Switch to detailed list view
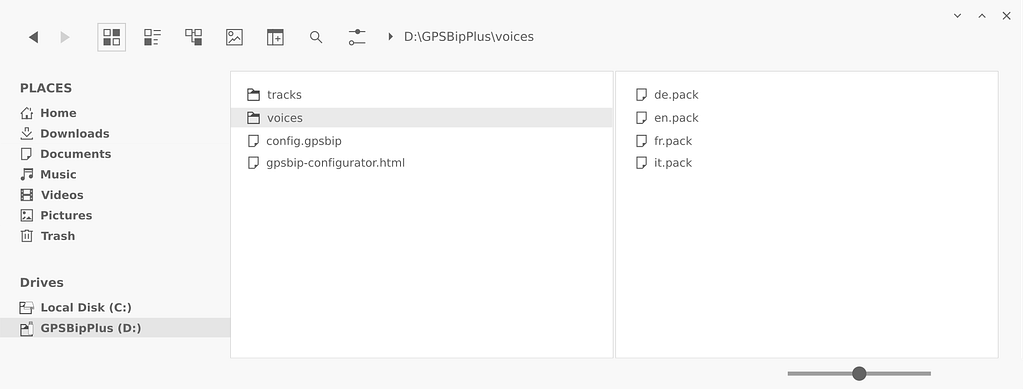1023x389 pixels. point(152,37)
